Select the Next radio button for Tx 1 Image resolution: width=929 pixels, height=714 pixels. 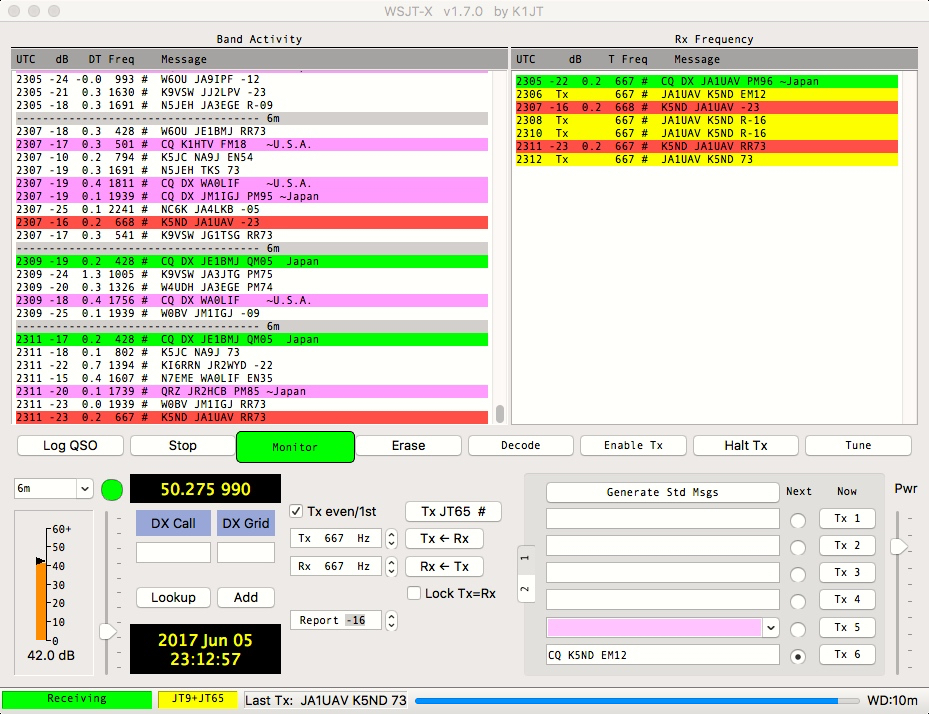click(798, 520)
